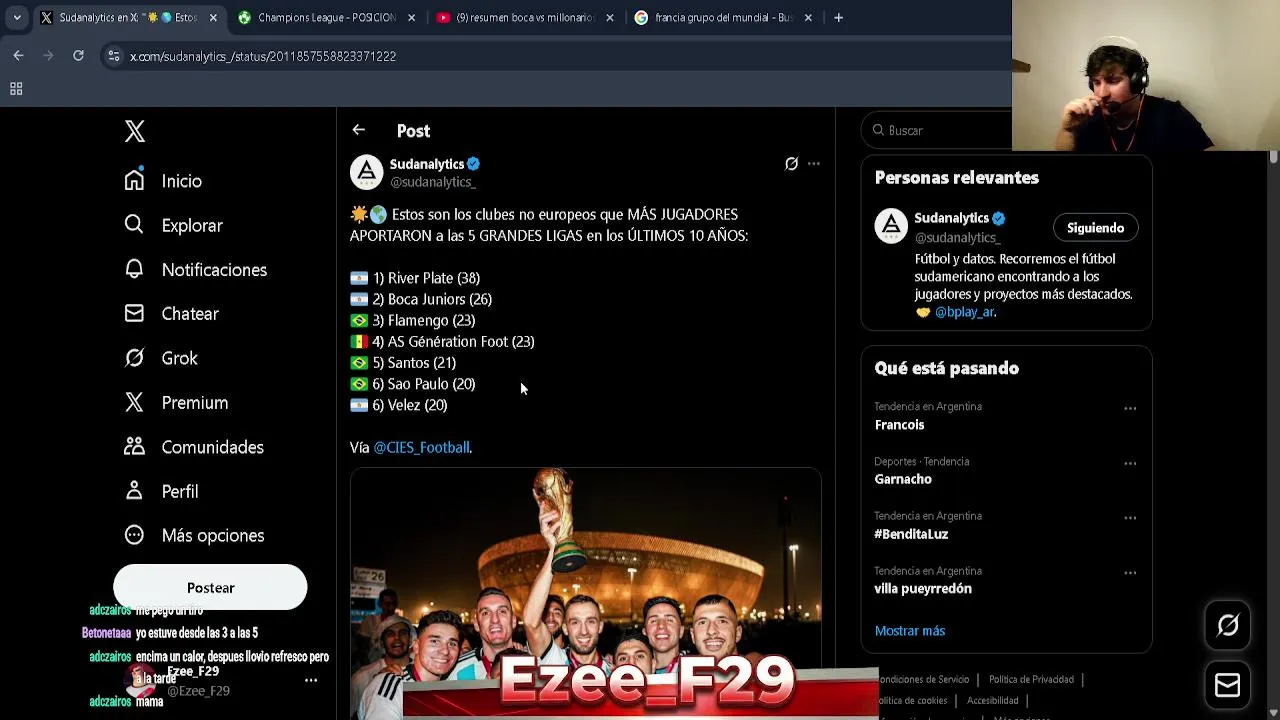Screen dimensions: 1280x720
Task: Open villa pueyrredón trend options menu
Action: [1130, 573]
